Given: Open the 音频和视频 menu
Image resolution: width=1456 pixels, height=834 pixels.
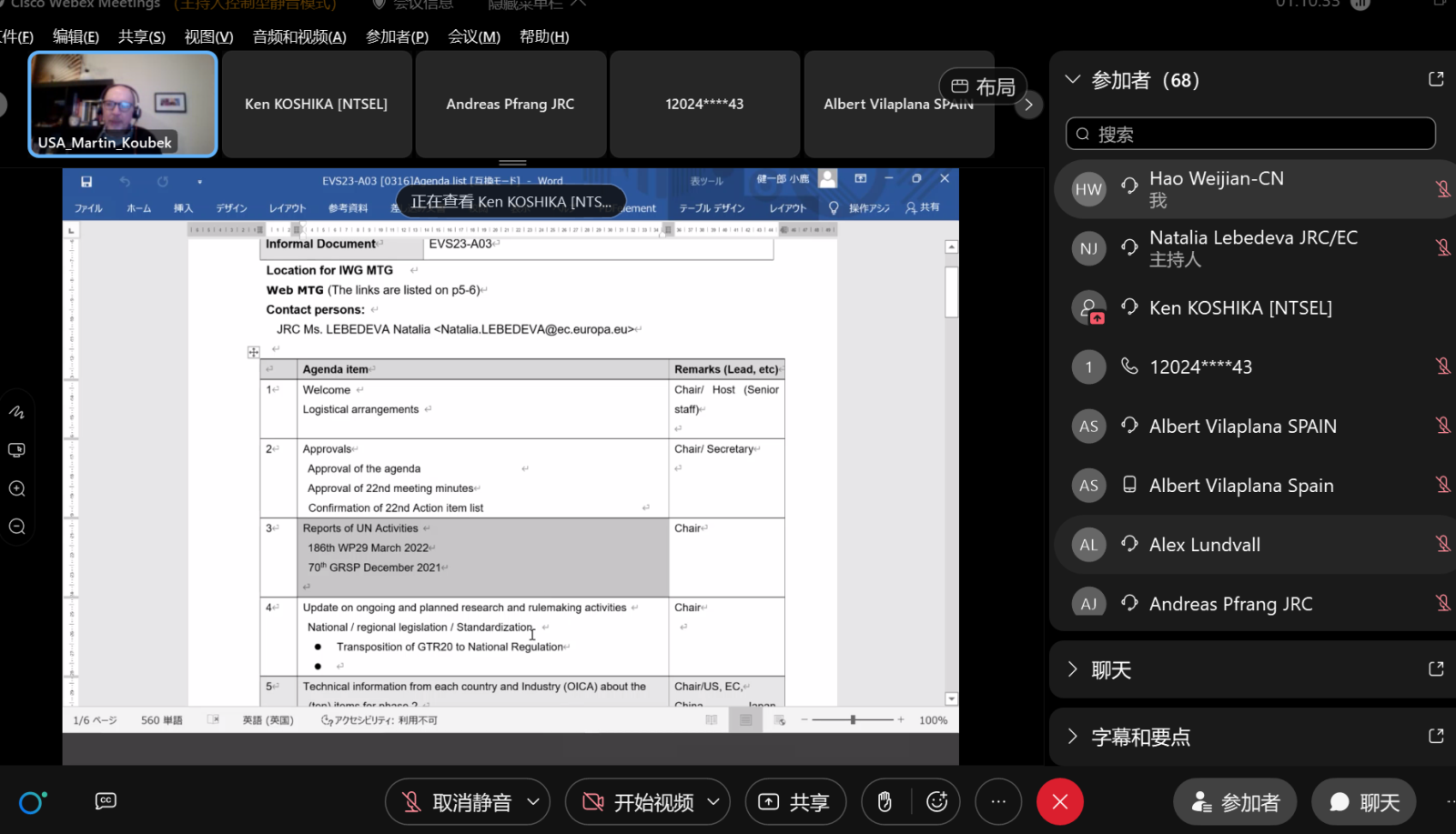Looking at the screenshot, I should [x=299, y=36].
